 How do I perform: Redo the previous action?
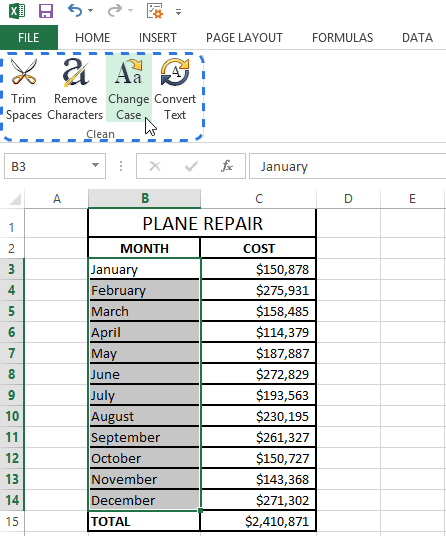tap(115, 11)
